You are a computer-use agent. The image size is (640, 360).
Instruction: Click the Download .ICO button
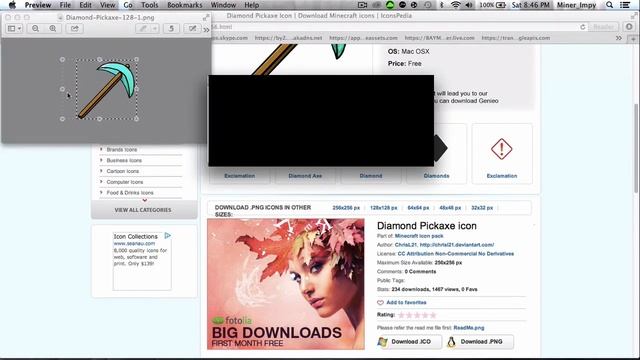tap(409, 342)
